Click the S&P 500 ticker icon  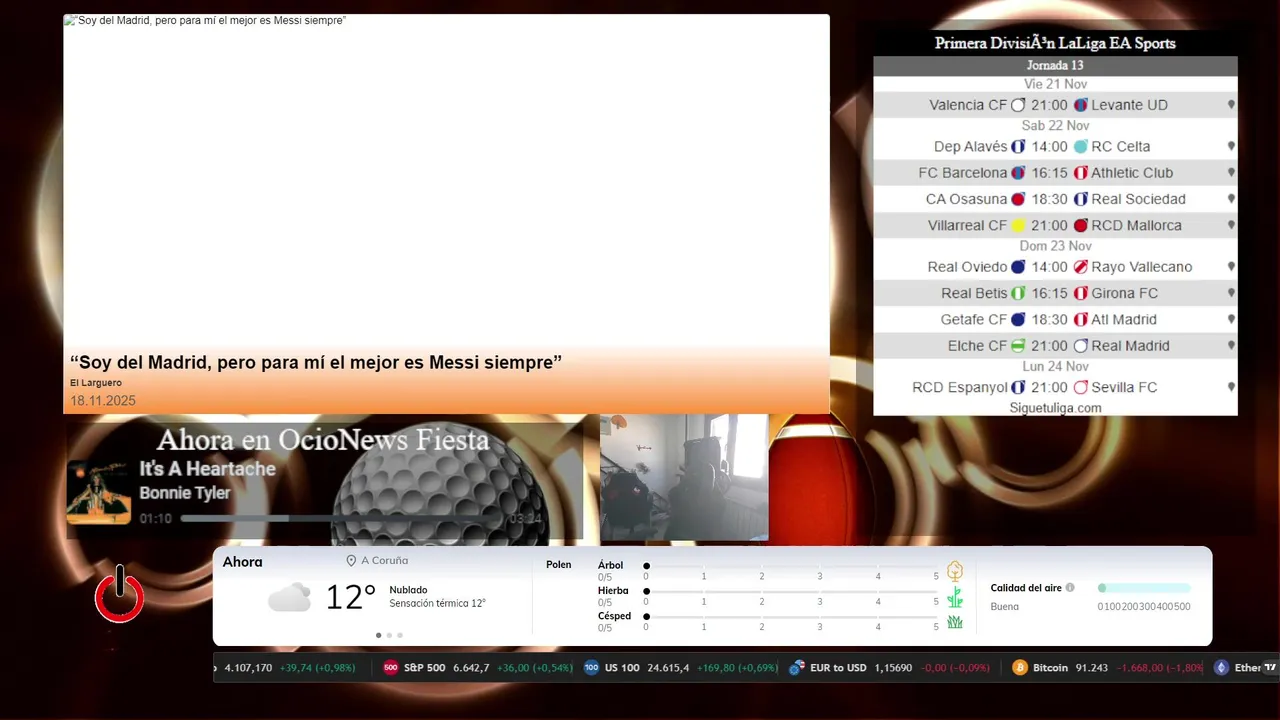coord(391,668)
